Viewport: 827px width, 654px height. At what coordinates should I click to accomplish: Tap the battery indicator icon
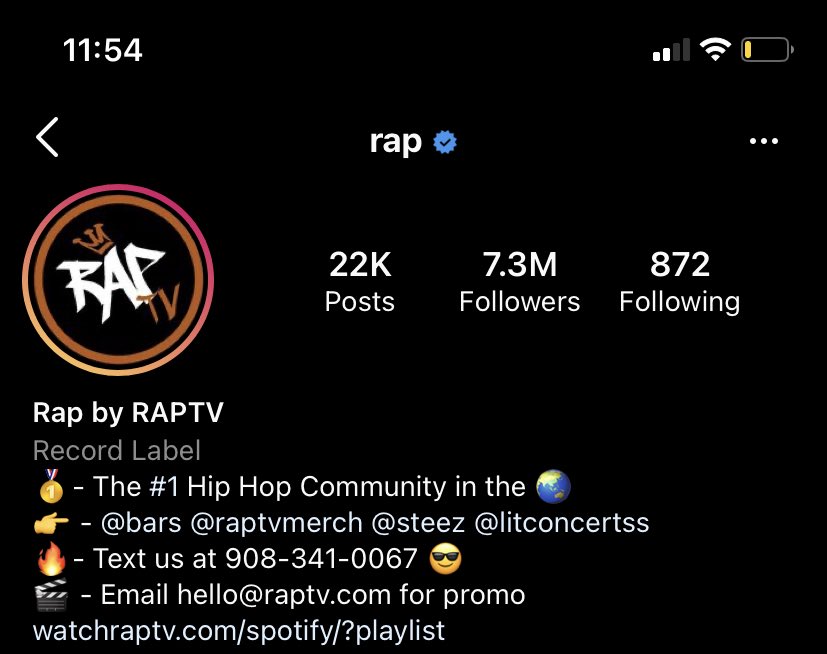tap(767, 50)
